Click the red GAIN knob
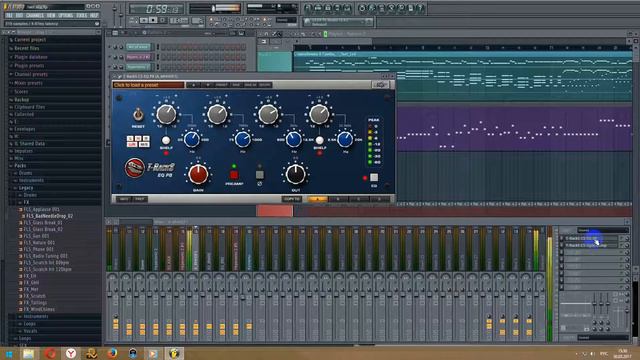 (x=198, y=174)
